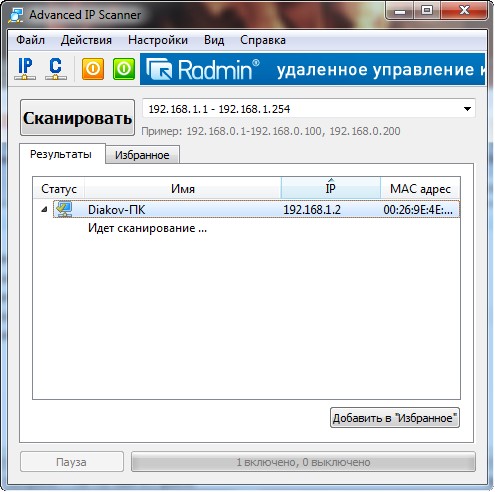Click the Идет сканирование row
This screenshot has height=492, width=495.
[x=147, y=228]
